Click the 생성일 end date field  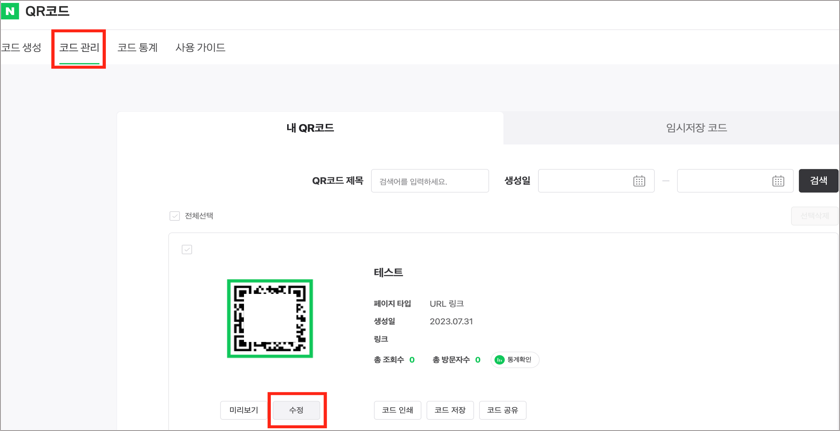click(x=735, y=181)
